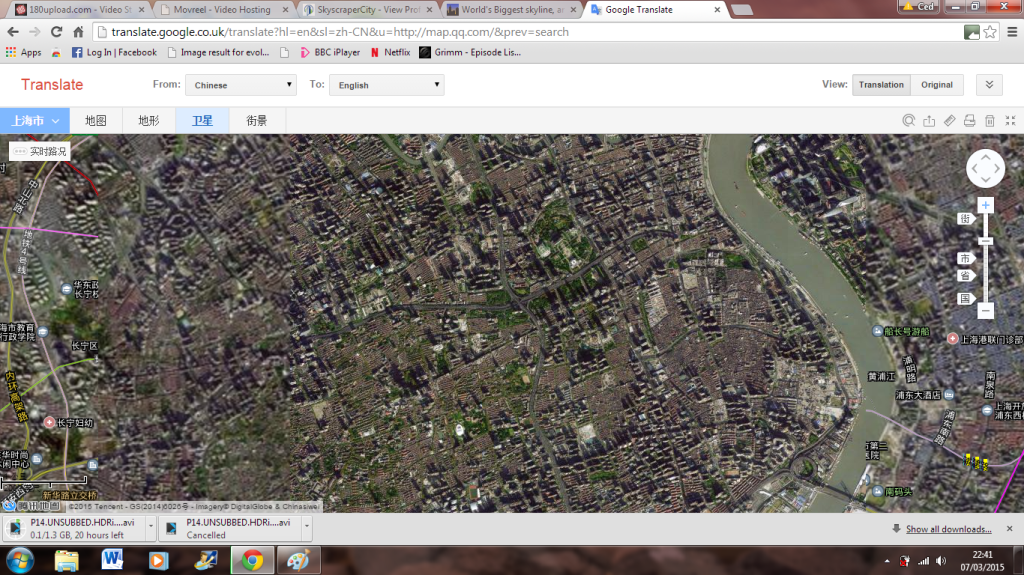Expand the 上海市 city selector
Screen dimensions: 1024x575
35,121
